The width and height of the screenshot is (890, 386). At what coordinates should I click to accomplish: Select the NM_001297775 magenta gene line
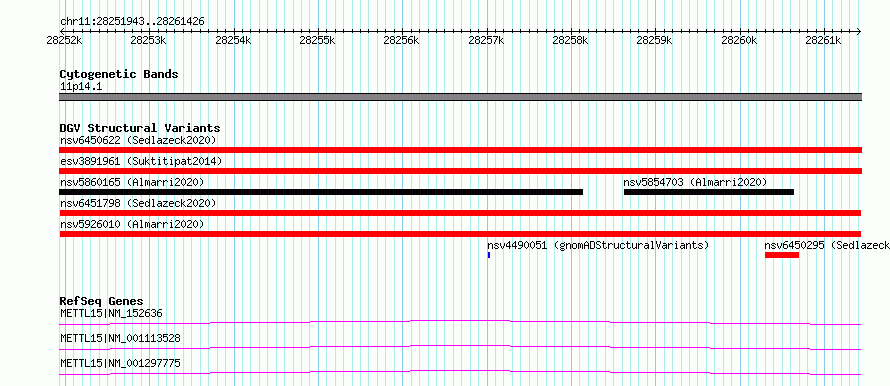pyautogui.click(x=460, y=372)
